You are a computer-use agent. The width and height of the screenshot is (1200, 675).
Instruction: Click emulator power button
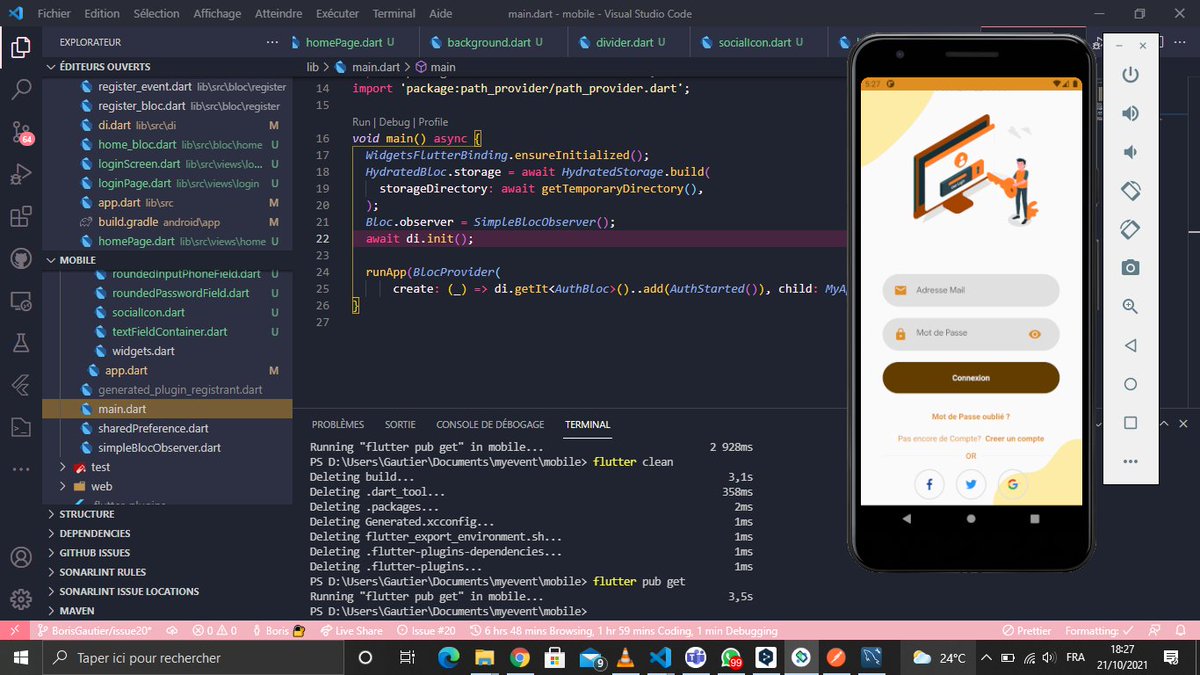pyautogui.click(x=1130, y=75)
